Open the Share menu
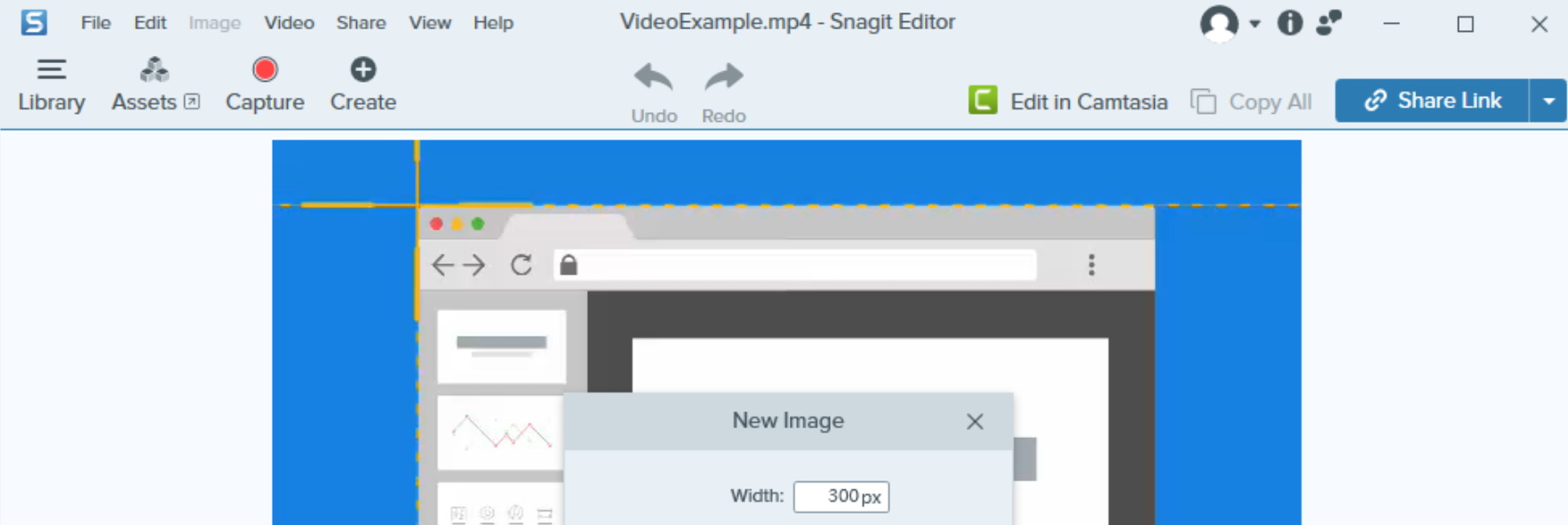 point(361,23)
